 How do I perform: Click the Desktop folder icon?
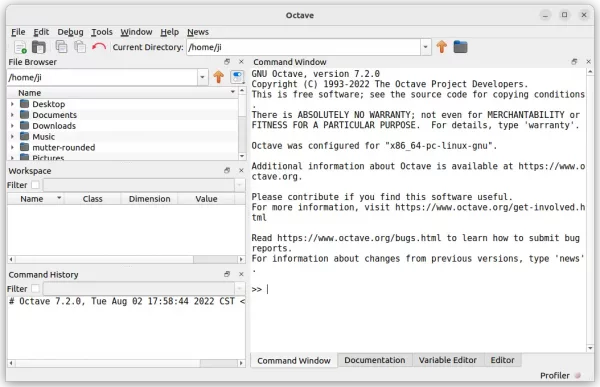(24, 104)
